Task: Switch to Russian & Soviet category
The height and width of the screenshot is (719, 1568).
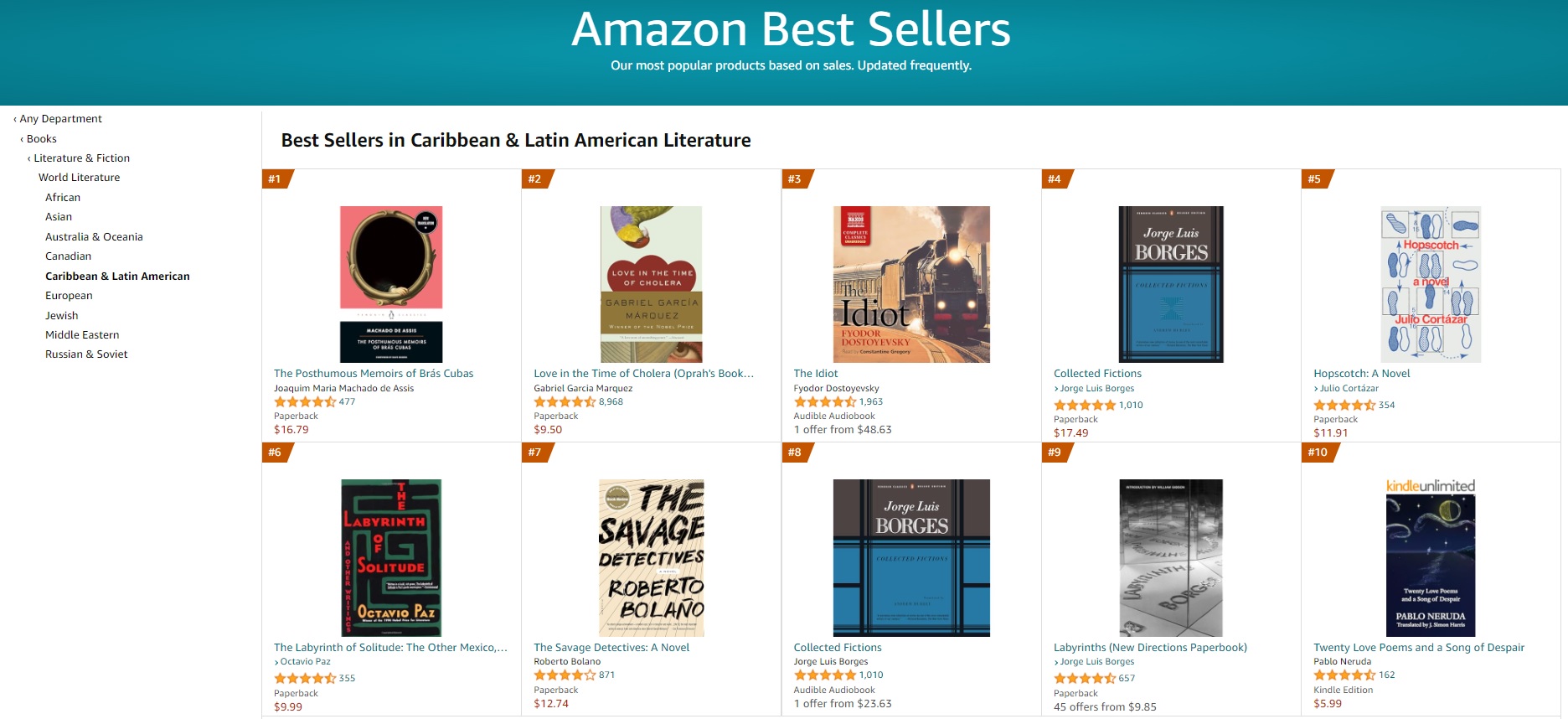Action: coord(86,354)
